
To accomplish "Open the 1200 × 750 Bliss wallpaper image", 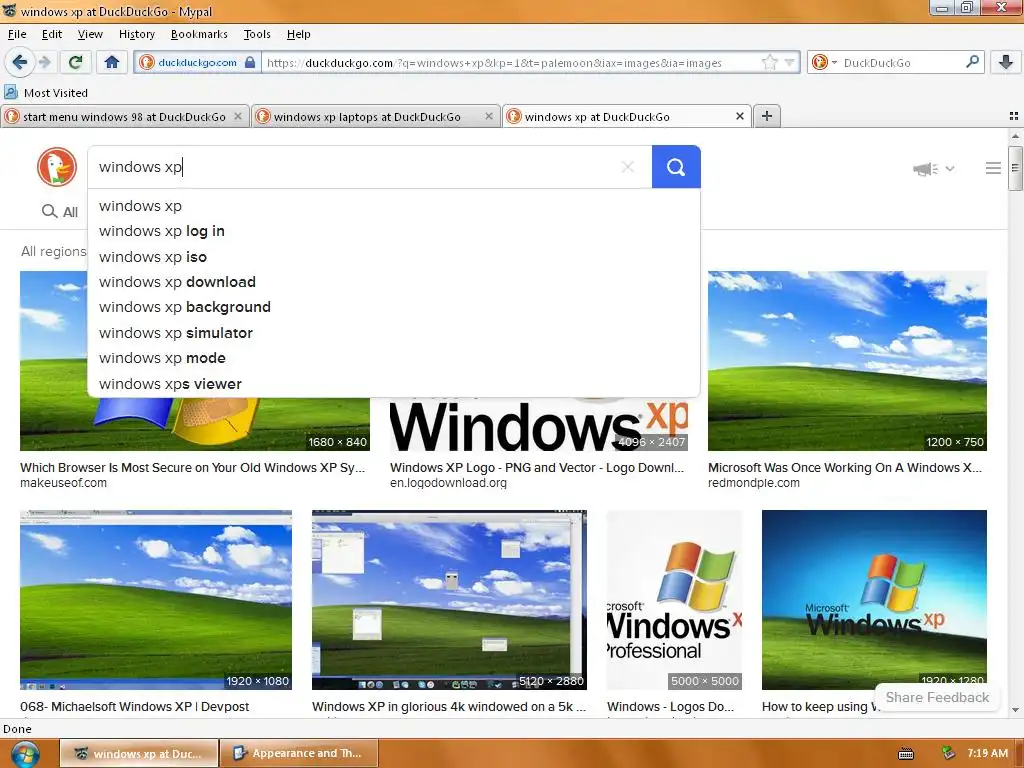I will pos(847,361).
